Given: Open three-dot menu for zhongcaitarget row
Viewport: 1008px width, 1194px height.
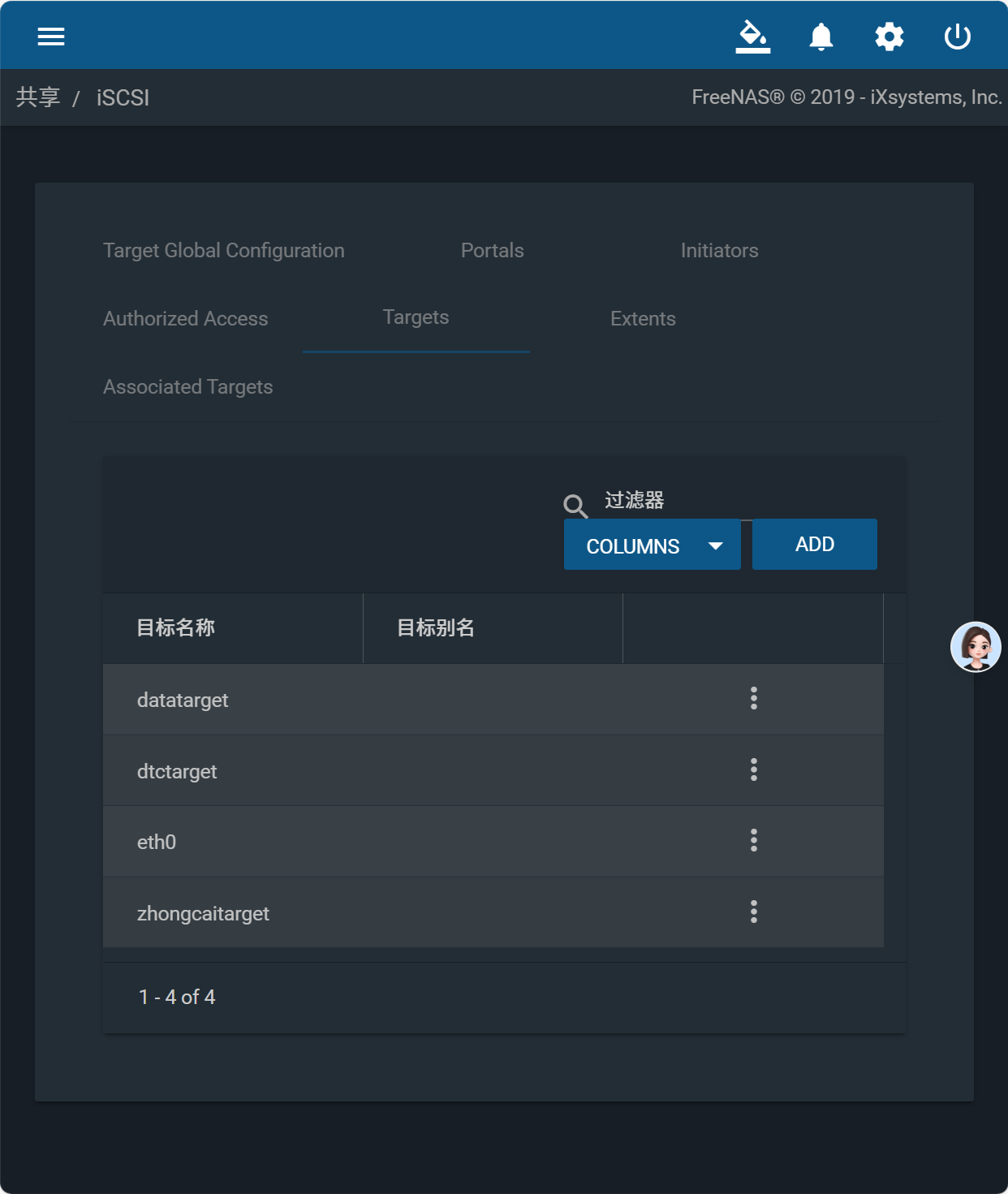Looking at the screenshot, I should tap(754, 912).
